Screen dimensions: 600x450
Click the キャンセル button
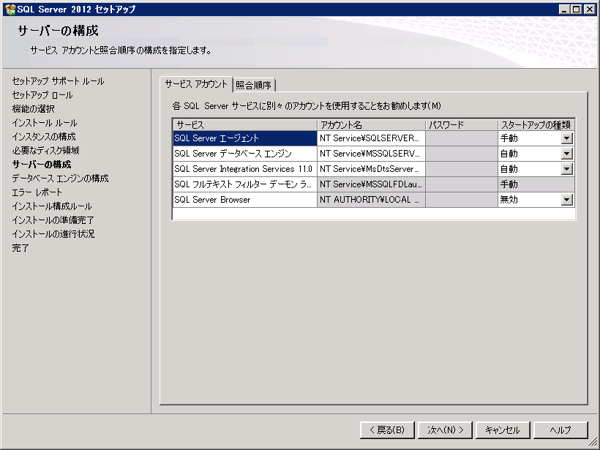(x=503, y=430)
